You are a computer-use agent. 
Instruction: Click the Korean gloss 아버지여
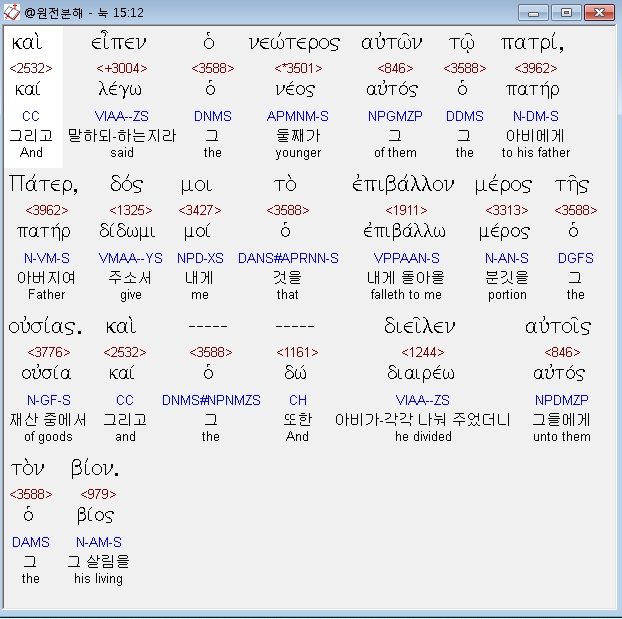click(46, 278)
